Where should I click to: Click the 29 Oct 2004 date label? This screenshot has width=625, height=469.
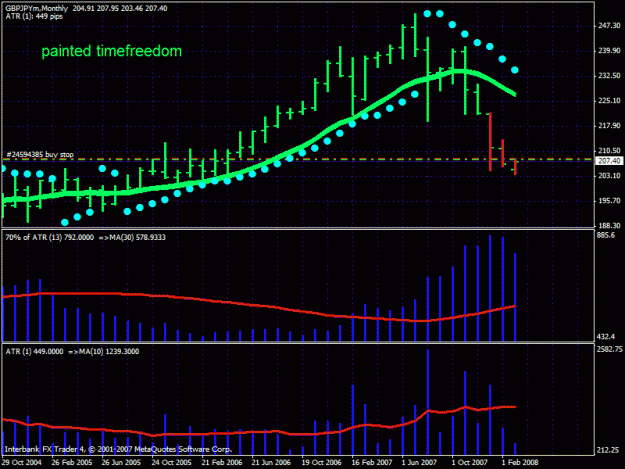click(22, 462)
